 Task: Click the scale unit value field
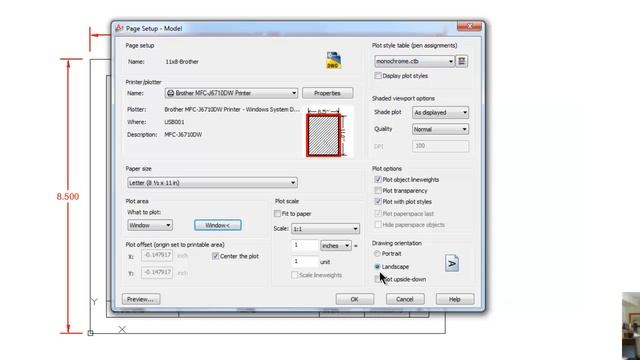(x=304, y=261)
